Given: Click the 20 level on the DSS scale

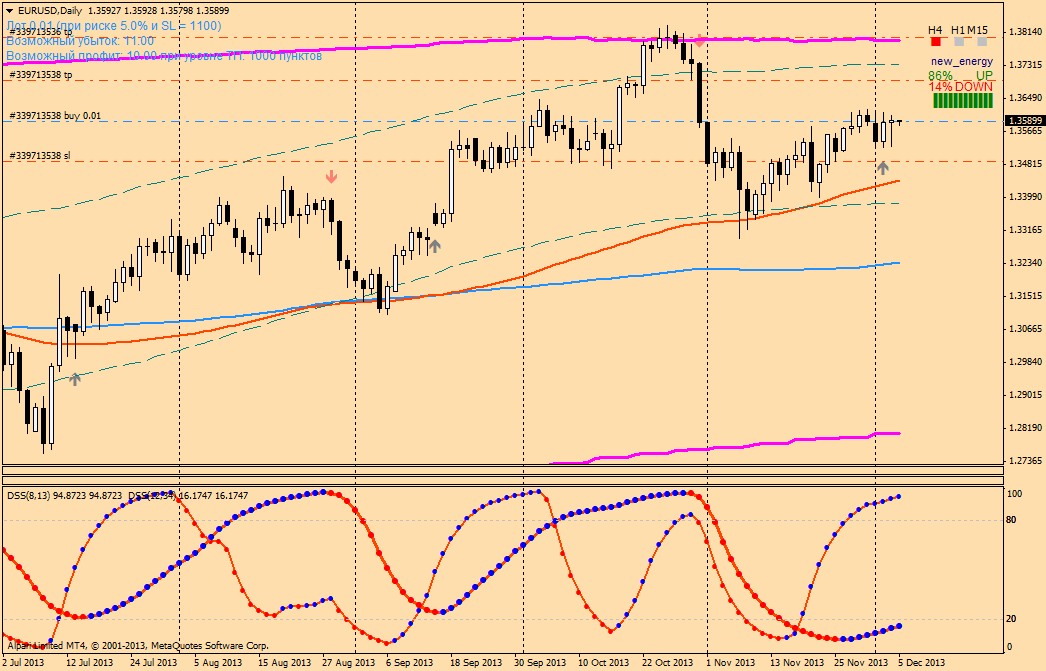Looking at the screenshot, I should pyautogui.click(x=1011, y=619).
